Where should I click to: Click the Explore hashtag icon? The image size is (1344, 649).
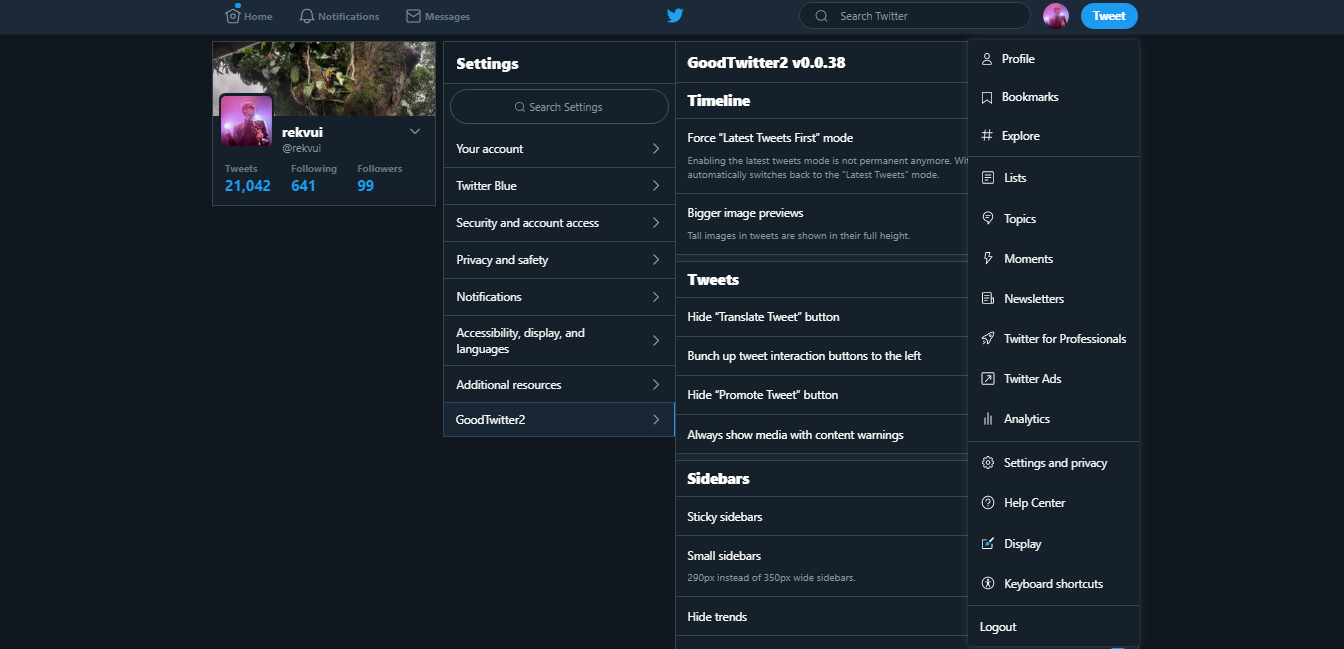[x=987, y=136]
